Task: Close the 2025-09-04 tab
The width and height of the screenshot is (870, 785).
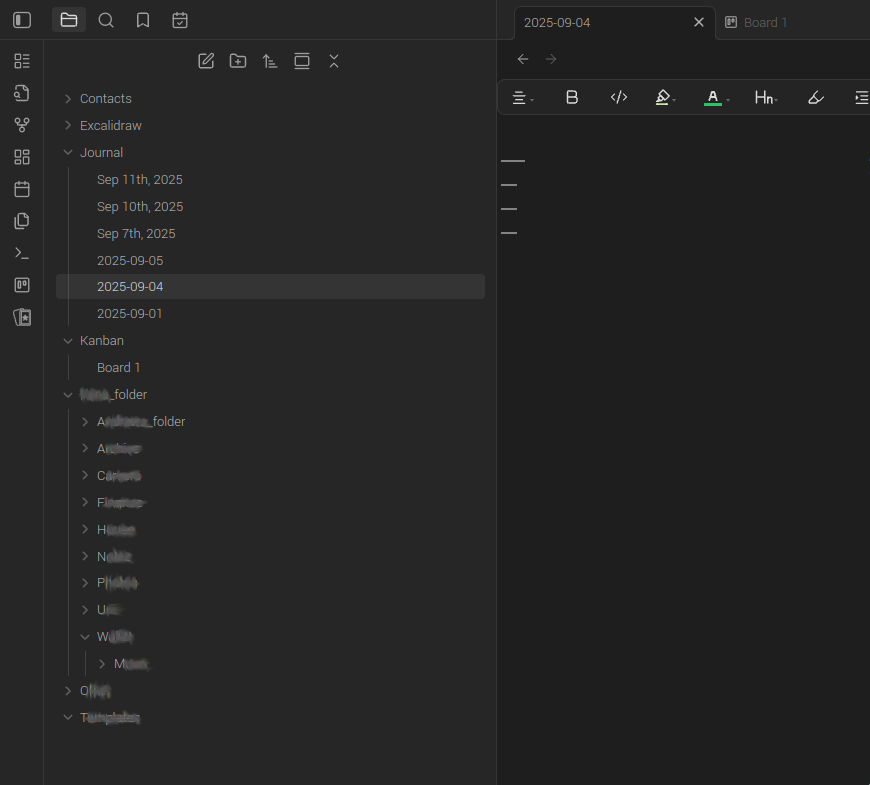Action: [x=699, y=22]
